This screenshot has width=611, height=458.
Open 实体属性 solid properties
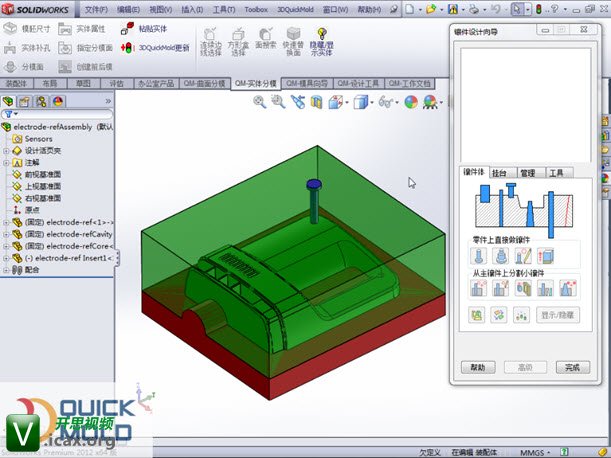(x=81, y=29)
